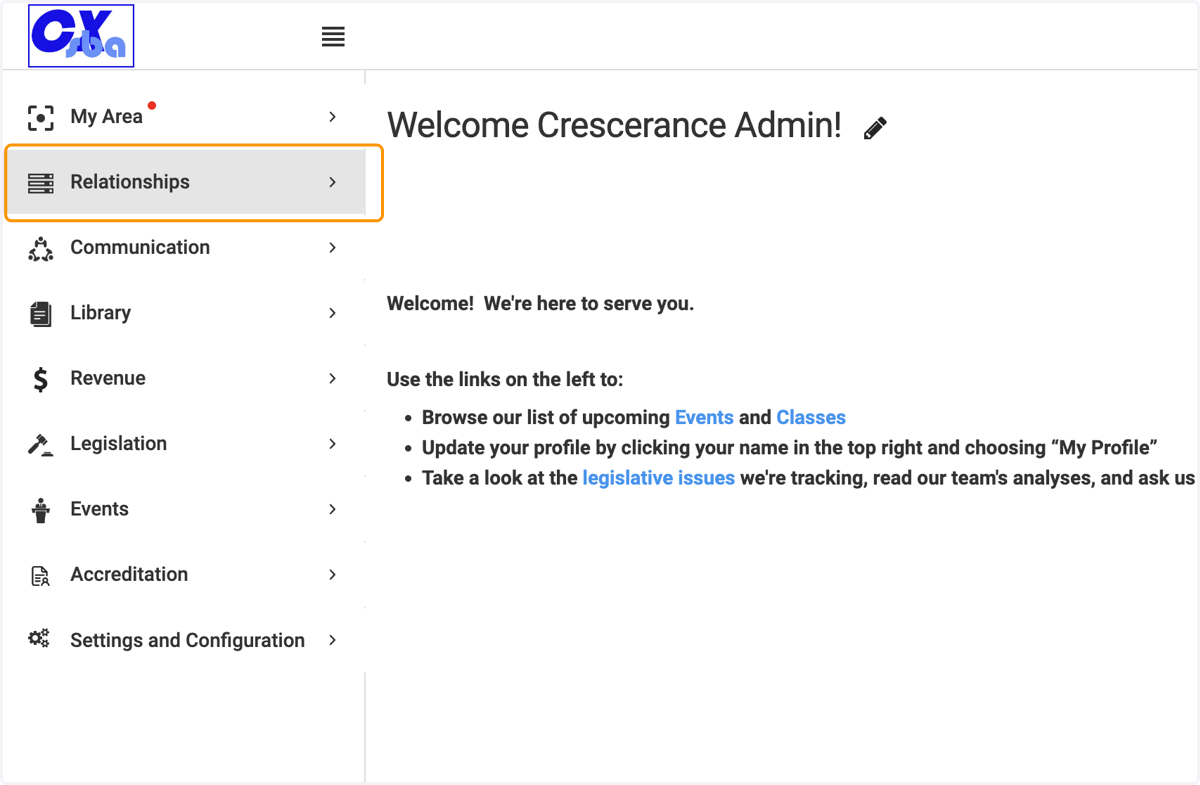Click the text "Use the links on the left to:"
1200x785 pixels.
coord(505,379)
